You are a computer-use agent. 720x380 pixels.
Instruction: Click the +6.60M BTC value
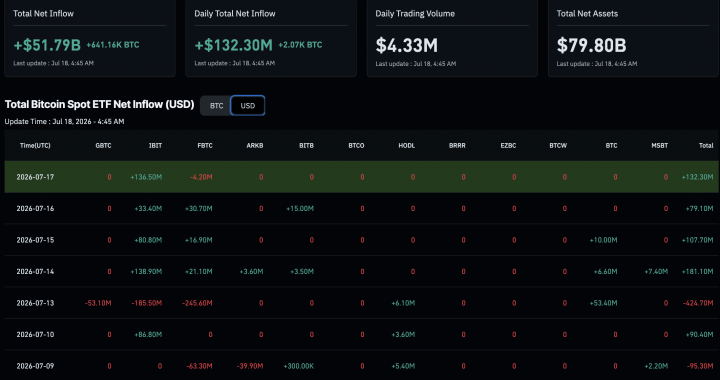coord(605,272)
